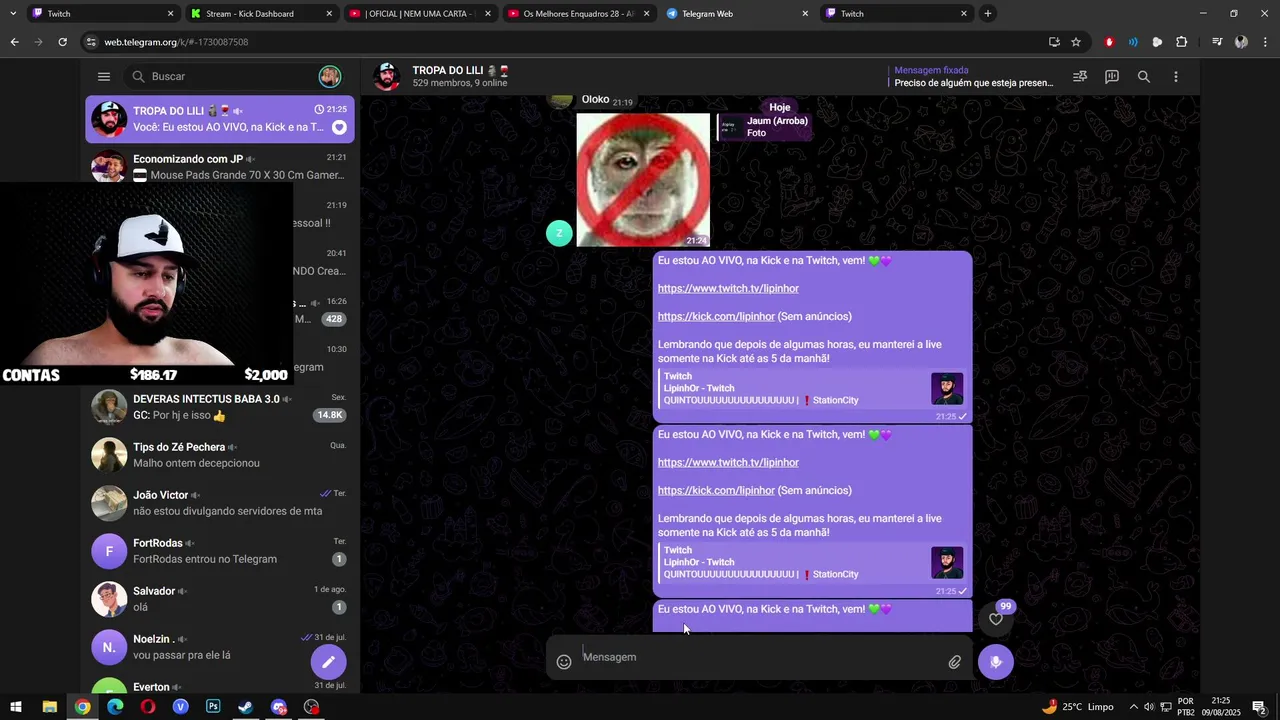This screenshot has width=1280, height=720.
Task: Click the Mensagem text input field
Action: [760, 657]
